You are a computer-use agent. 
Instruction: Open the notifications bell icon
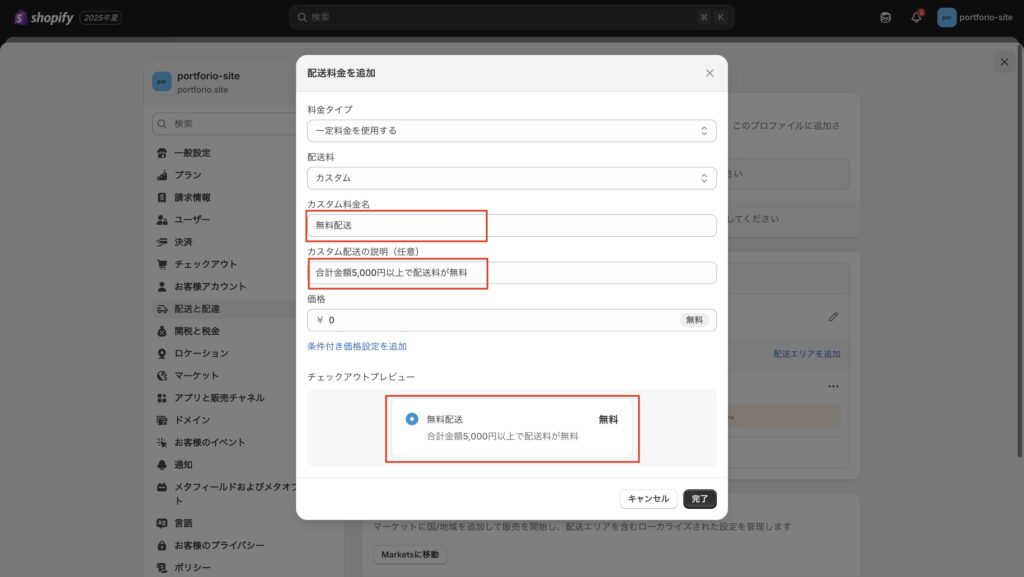(x=916, y=17)
